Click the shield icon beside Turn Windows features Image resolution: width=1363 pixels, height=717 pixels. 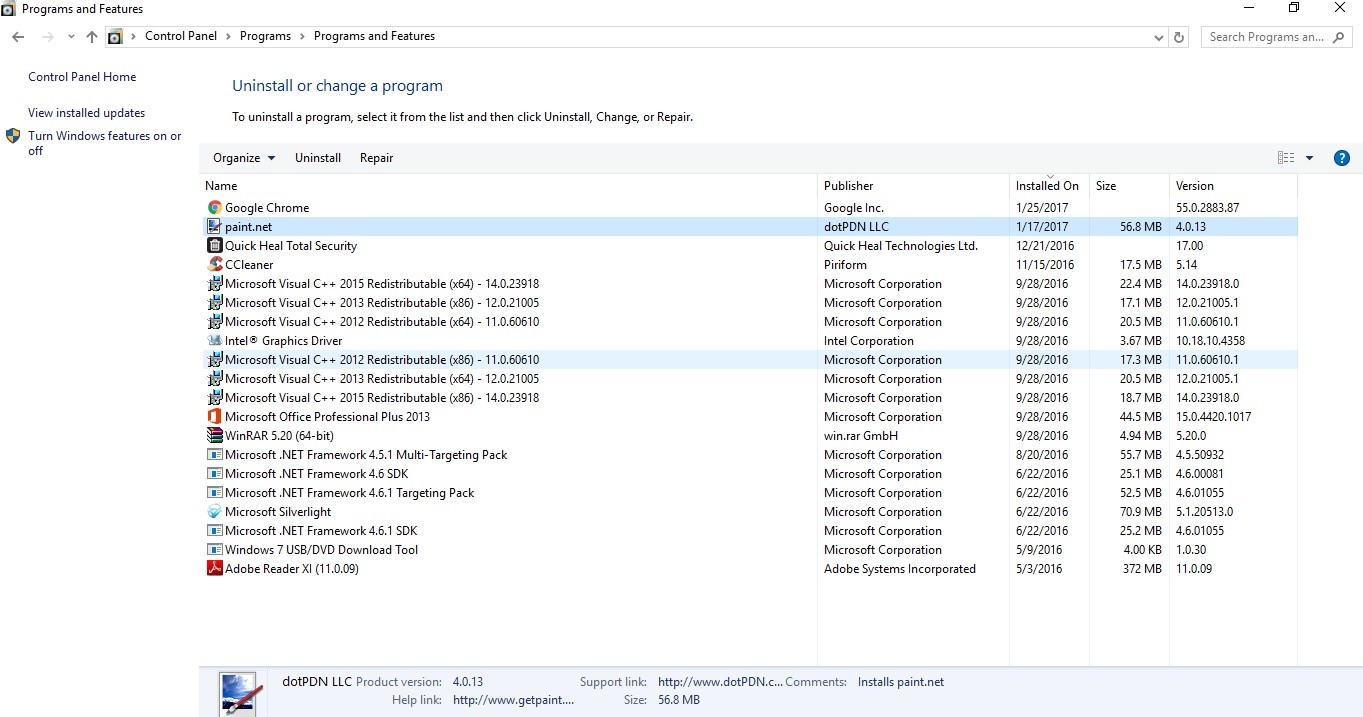click(13, 136)
